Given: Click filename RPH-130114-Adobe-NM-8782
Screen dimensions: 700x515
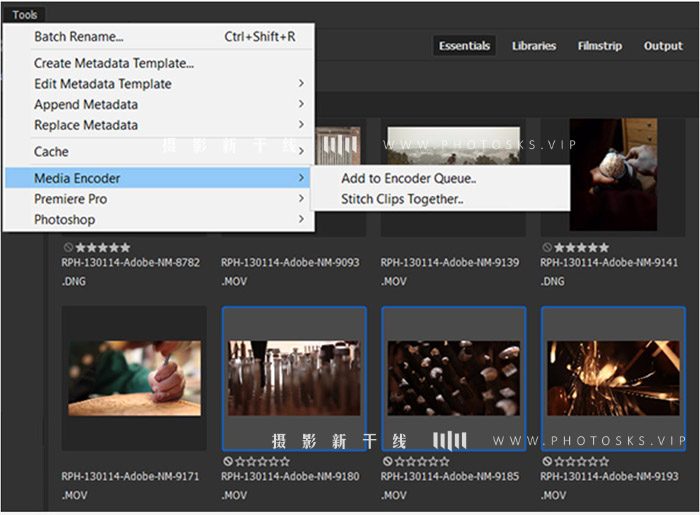Looking at the screenshot, I should pos(130,262).
